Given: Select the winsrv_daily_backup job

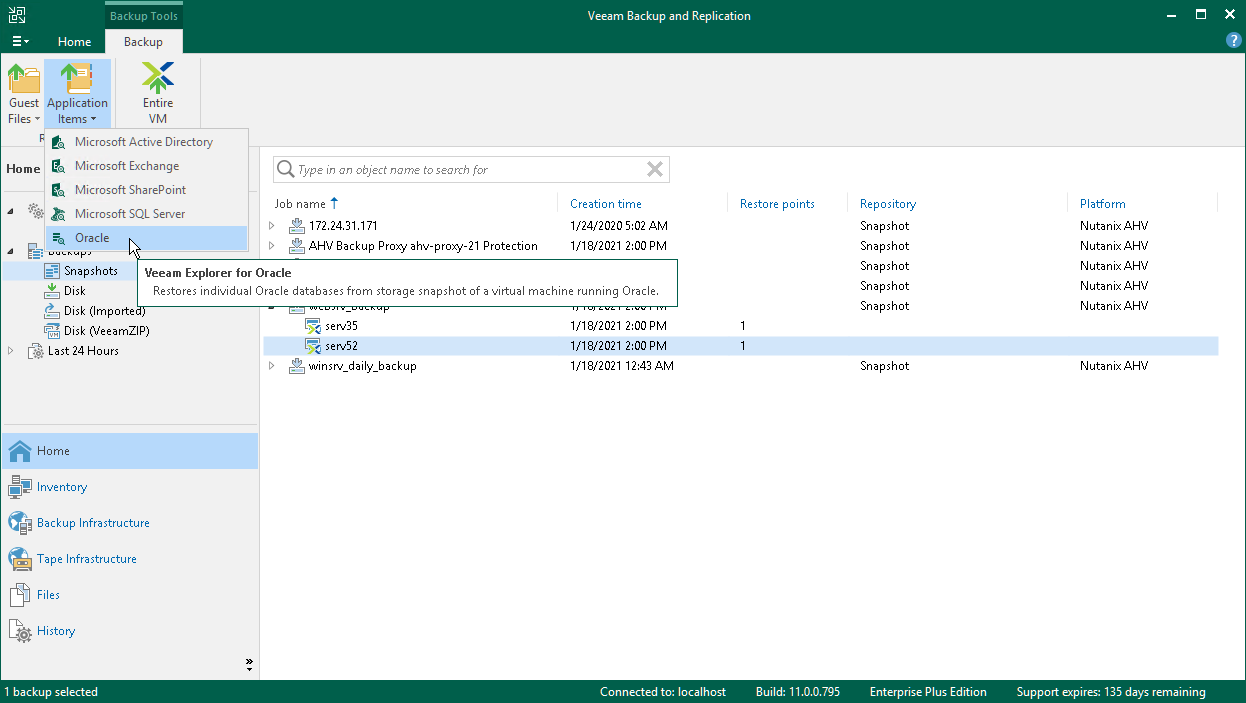Looking at the screenshot, I should coord(741,366).
